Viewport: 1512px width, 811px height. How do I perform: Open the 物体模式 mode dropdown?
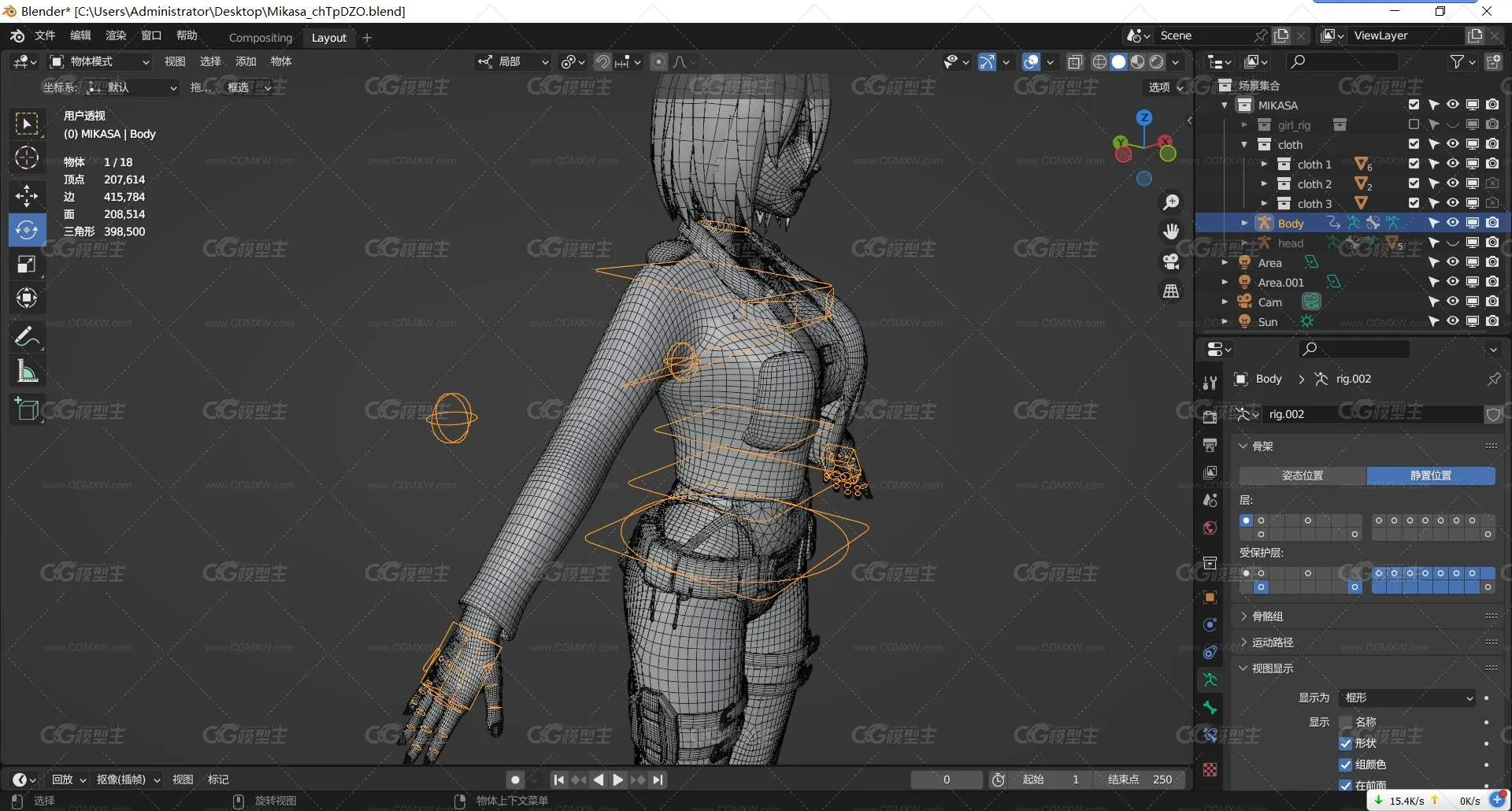98,61
